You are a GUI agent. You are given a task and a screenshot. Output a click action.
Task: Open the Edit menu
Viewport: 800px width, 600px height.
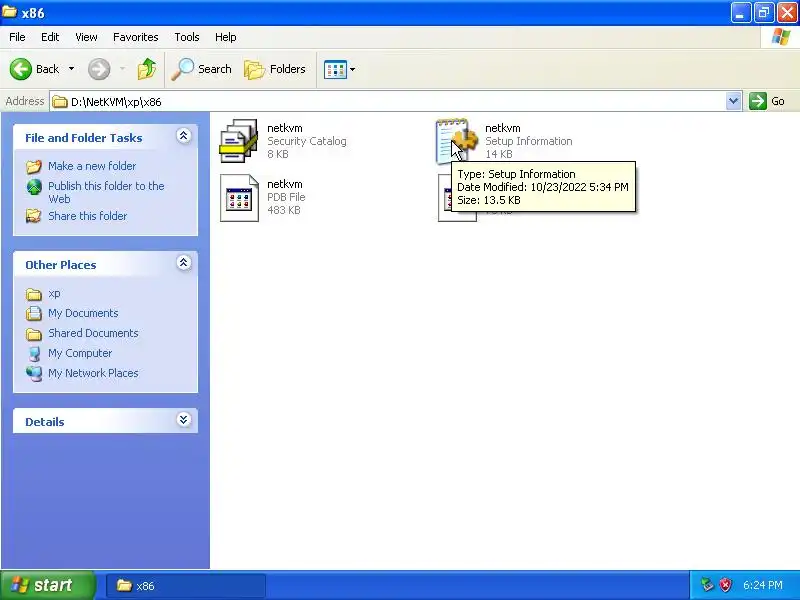point(50,37)
